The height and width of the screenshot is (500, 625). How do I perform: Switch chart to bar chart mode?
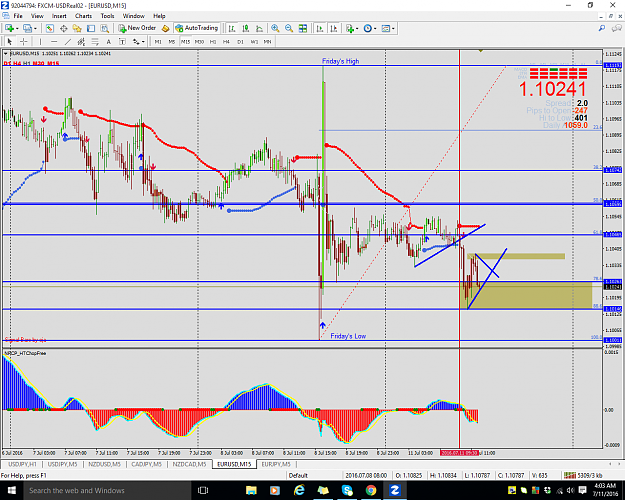point(232,28)
